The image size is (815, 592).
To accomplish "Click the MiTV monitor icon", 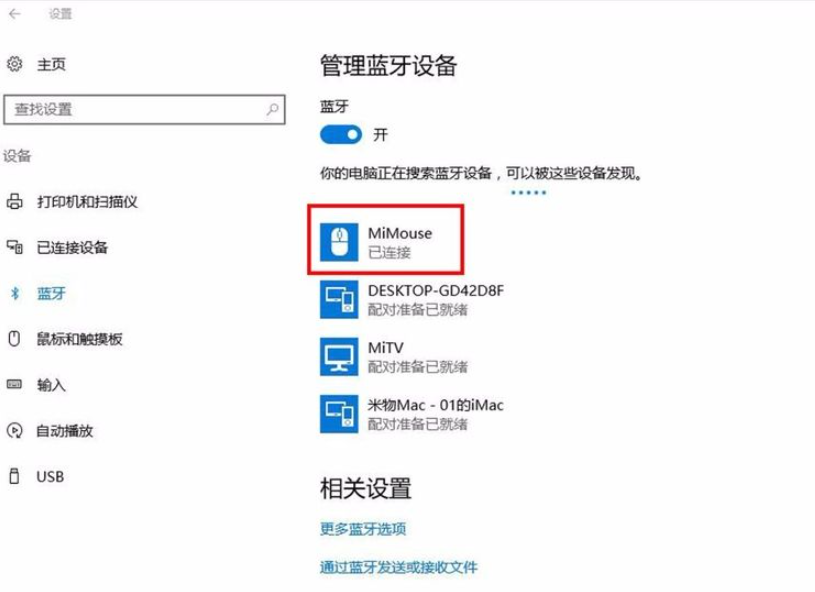I will [x=339, y=356].
